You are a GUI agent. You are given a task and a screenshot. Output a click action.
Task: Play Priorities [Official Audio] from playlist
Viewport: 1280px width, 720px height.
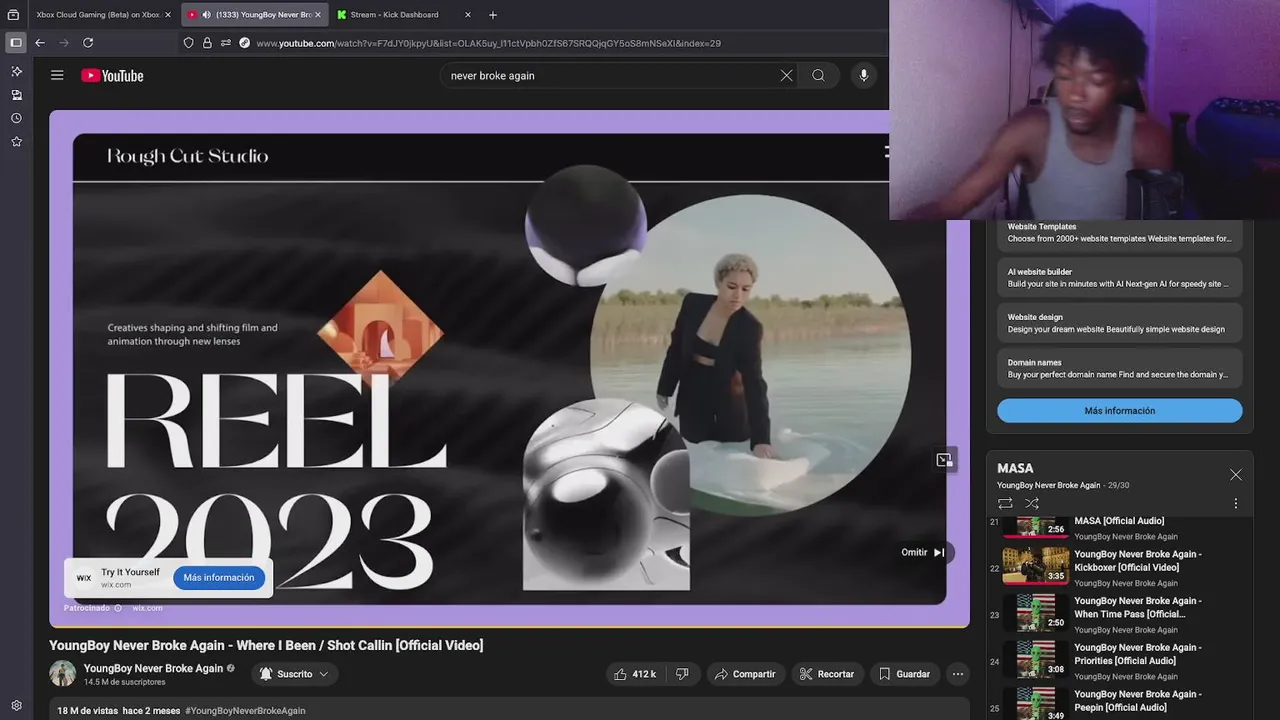[1119, 660]
